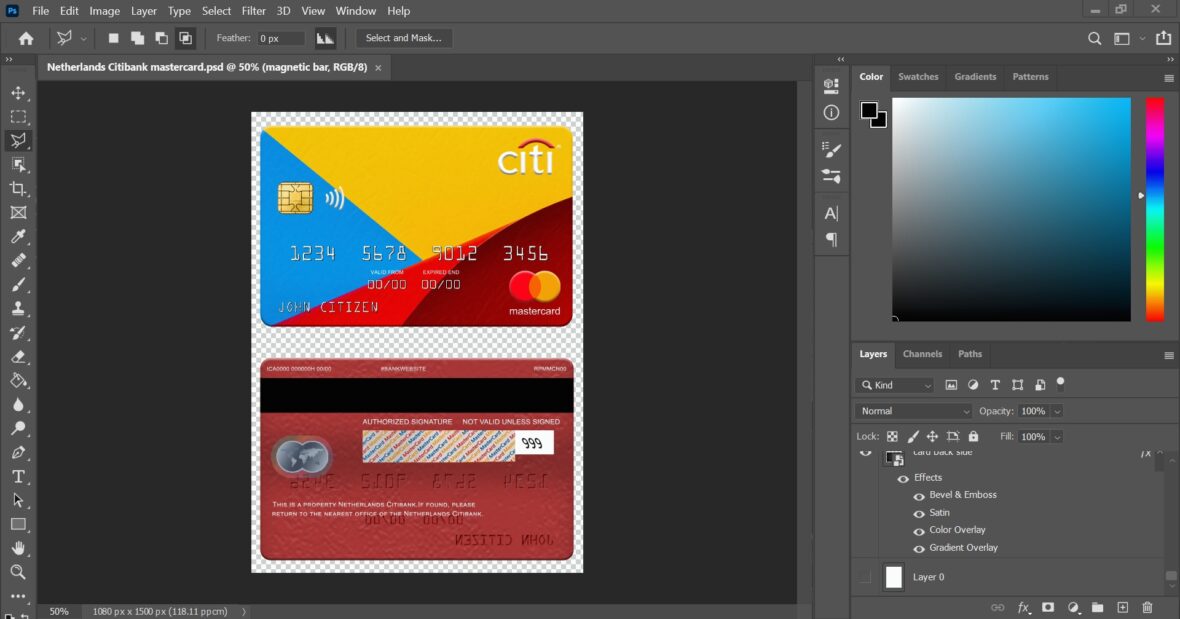Screen dimensions: 1180x619
Task: Open the workspace switcher dropdown arrow
Action: click(x=1142, y=38)
